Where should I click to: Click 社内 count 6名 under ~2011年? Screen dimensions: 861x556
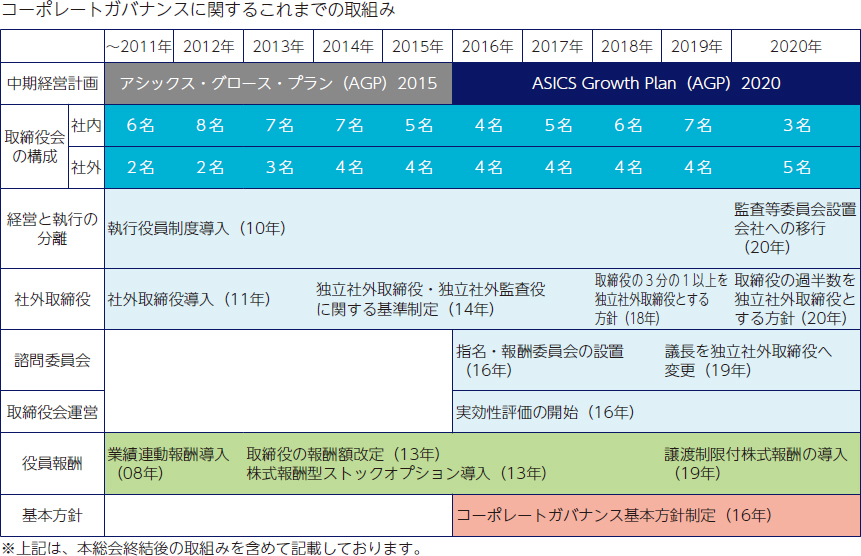click(x=140, y=126)
